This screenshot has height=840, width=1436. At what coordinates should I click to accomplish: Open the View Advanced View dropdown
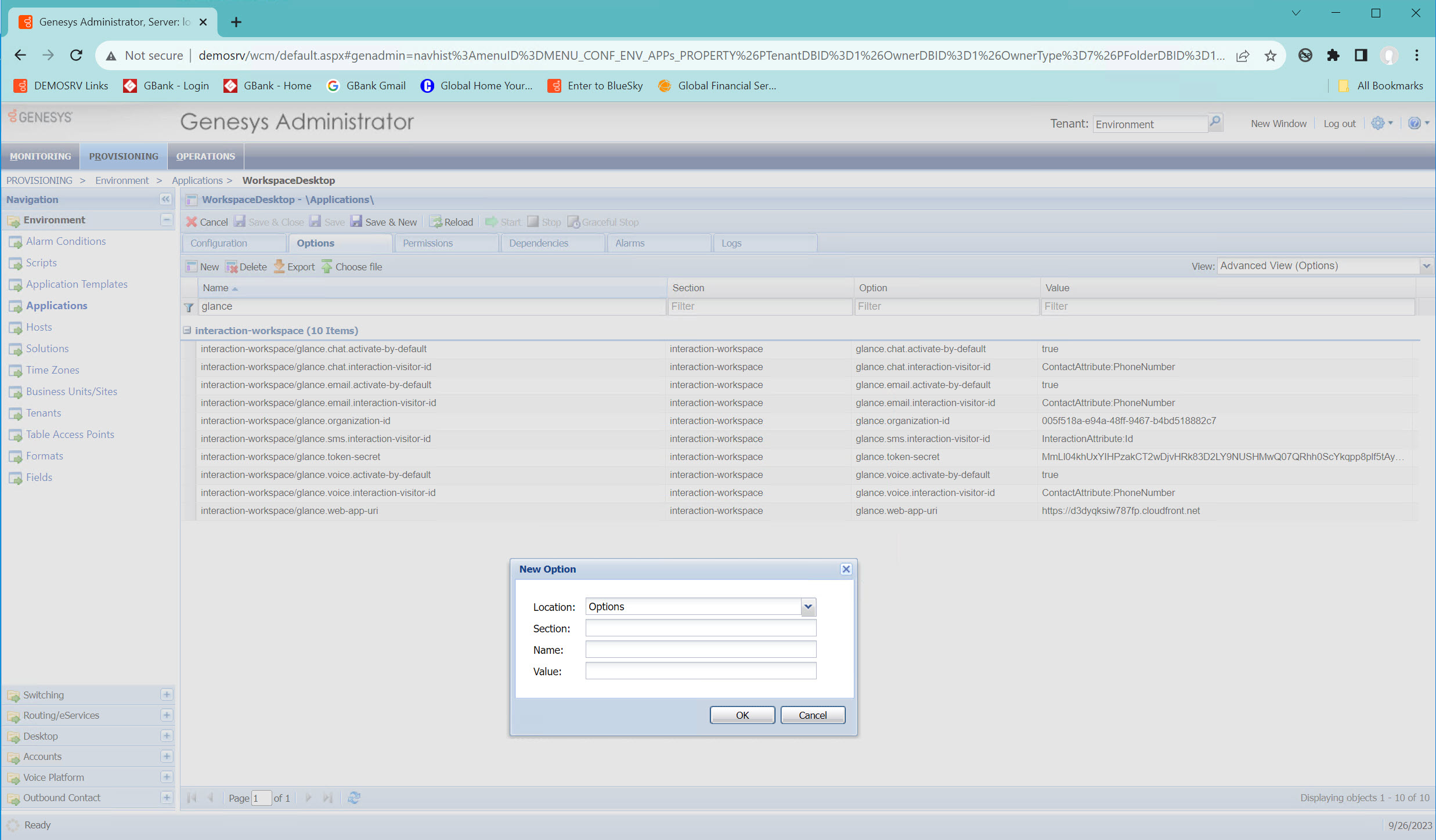[1426, 266]
